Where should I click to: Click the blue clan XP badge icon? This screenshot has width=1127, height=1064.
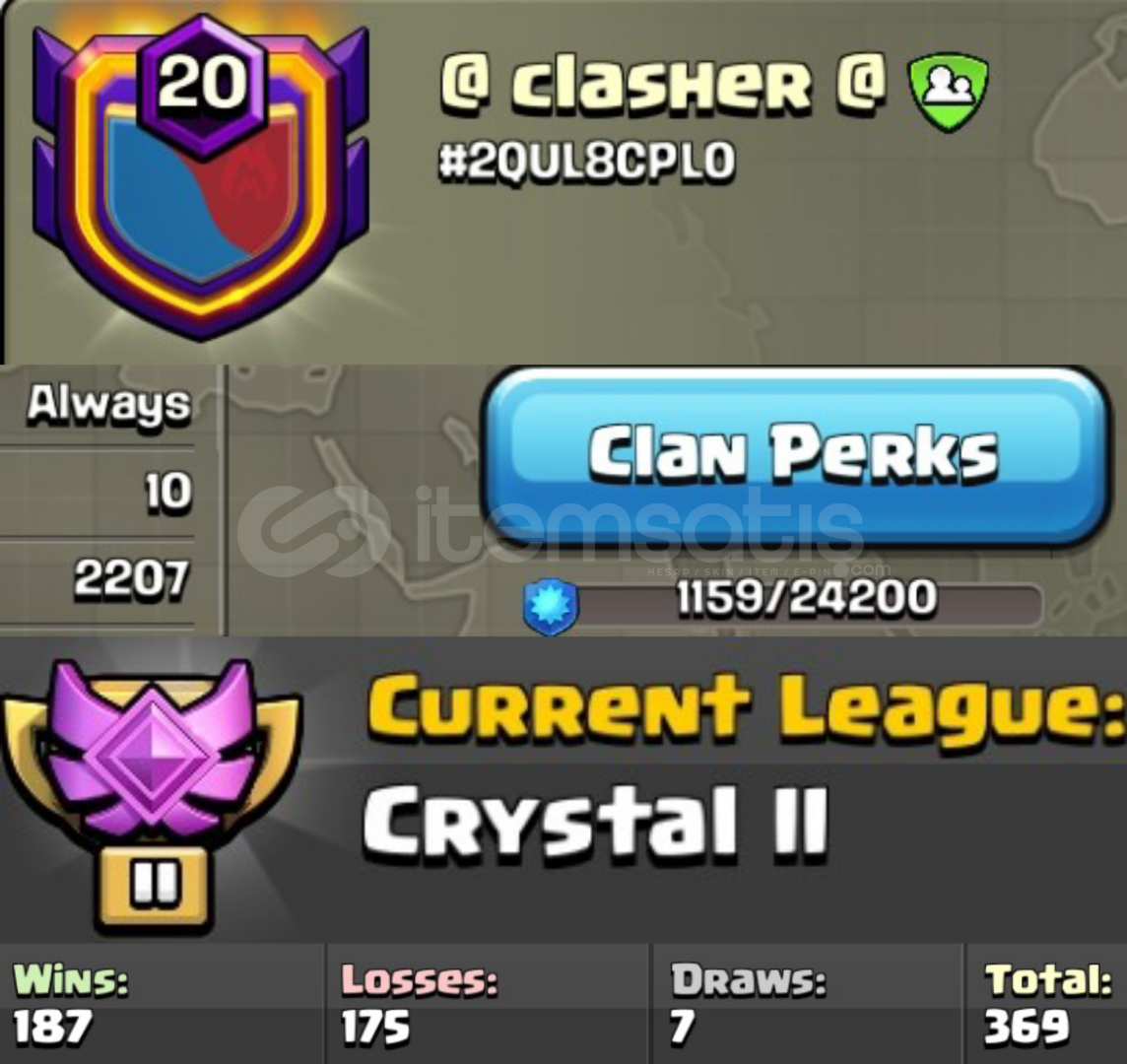pyautogui.click(x=550, y=606)
